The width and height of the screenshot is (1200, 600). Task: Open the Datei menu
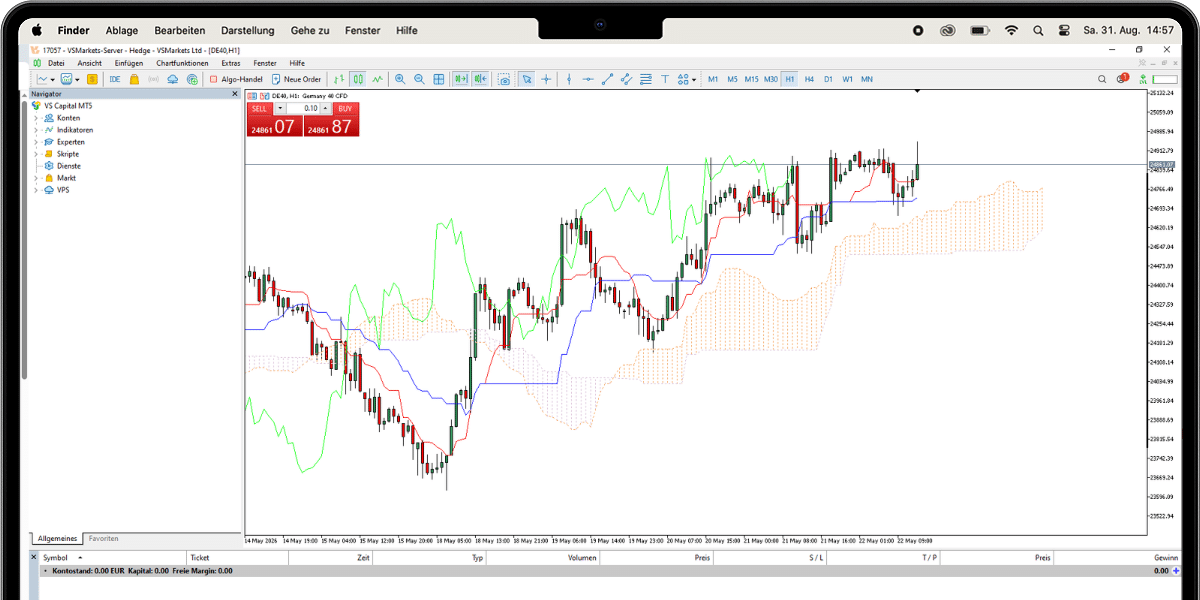coord(56,63)
